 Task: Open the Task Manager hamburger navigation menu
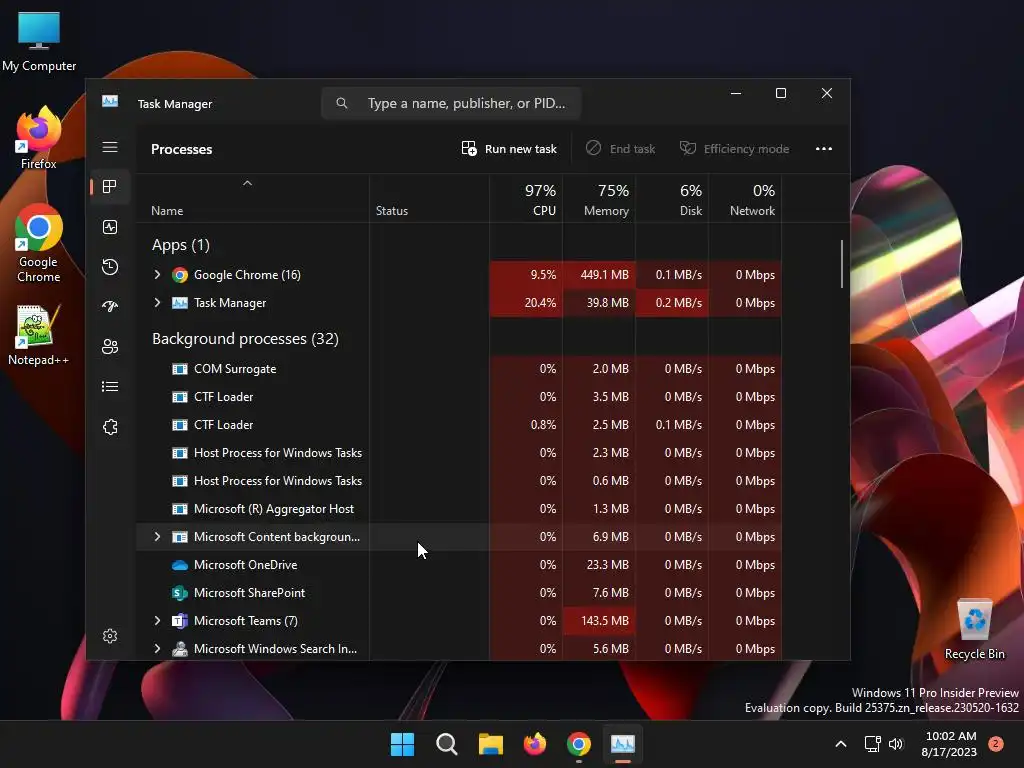[x=110, y=148]
